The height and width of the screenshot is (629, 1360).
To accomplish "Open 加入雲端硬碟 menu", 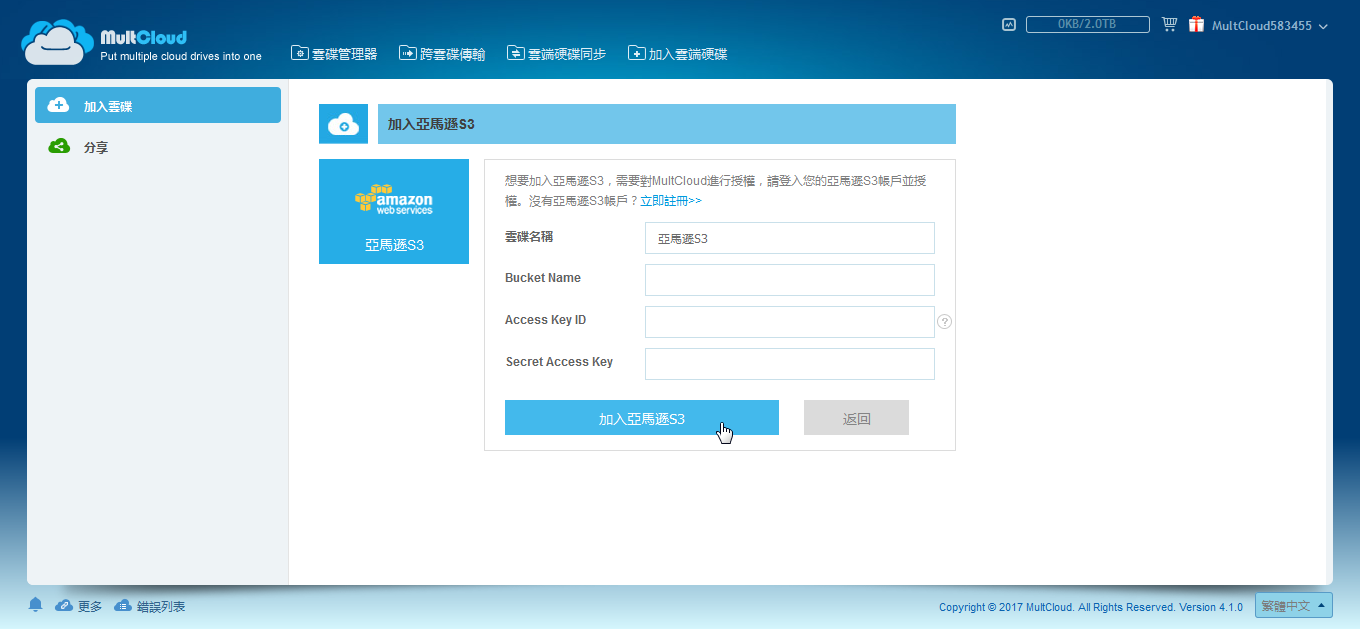I will click(x=678, y=54).
